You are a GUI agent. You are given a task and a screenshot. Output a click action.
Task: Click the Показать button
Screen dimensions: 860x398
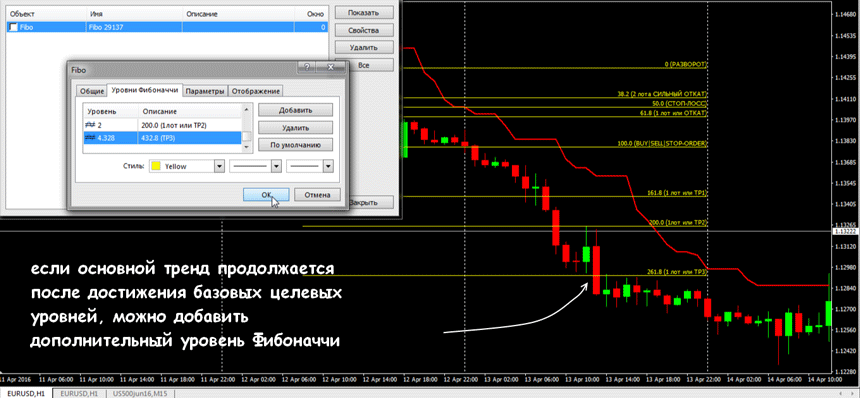click(x=364, y=13)
